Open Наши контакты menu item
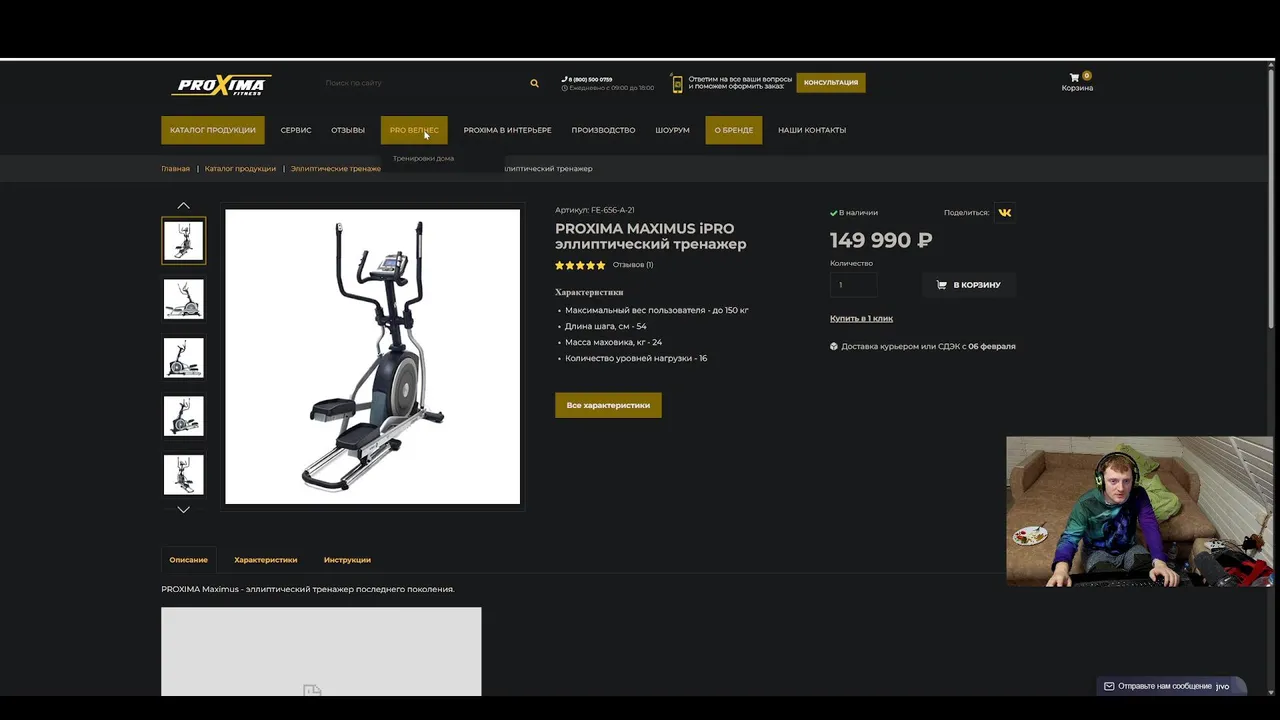The width and height of the screenshot is (1280, 720). 812,130
